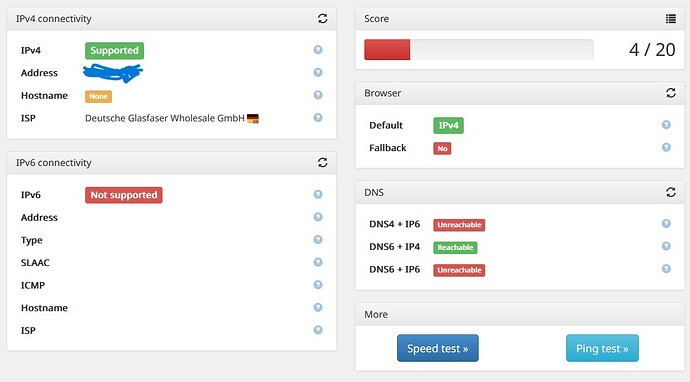This screenshot has width=690, height=382.
Task: Click the Fallback label
Action: (388, 148)
